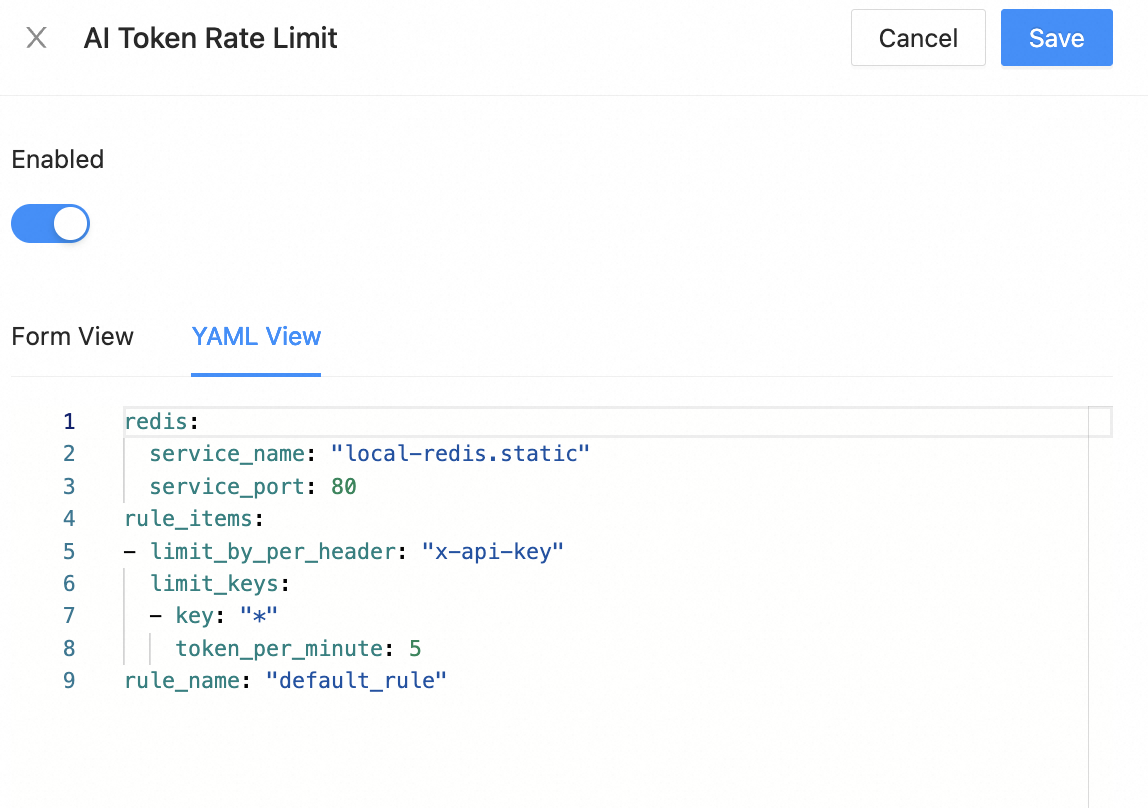Close the AI Token Rate Limit panel

tap(36, 38)
